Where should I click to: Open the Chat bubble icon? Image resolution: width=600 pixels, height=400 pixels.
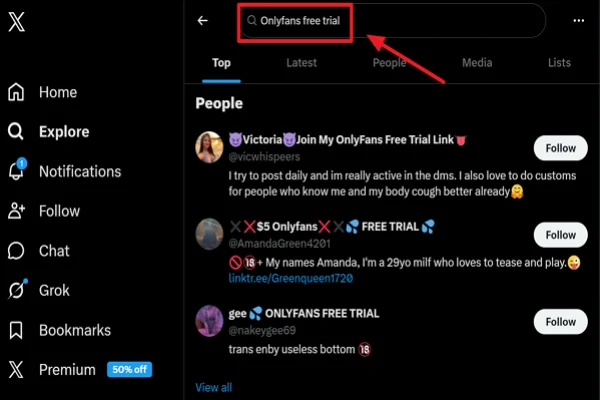click(x=16, y=251)
